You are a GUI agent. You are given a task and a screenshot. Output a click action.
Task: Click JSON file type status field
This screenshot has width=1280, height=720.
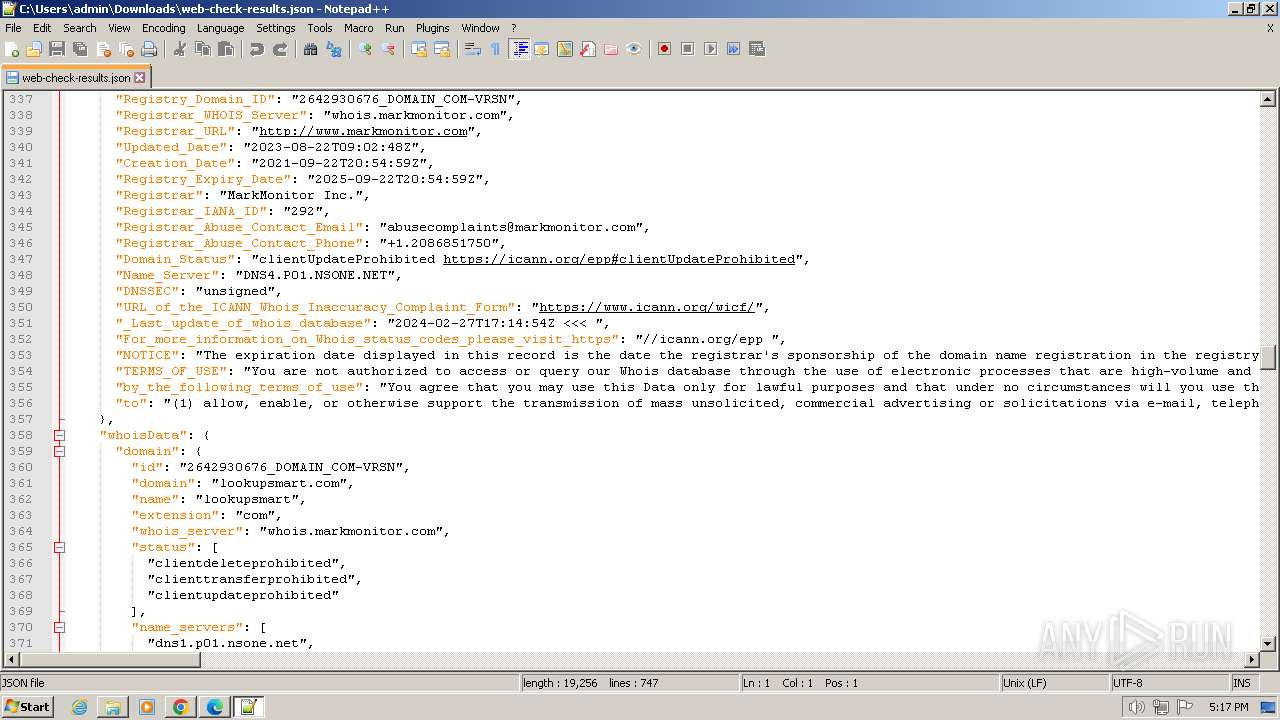pos(259,683)
